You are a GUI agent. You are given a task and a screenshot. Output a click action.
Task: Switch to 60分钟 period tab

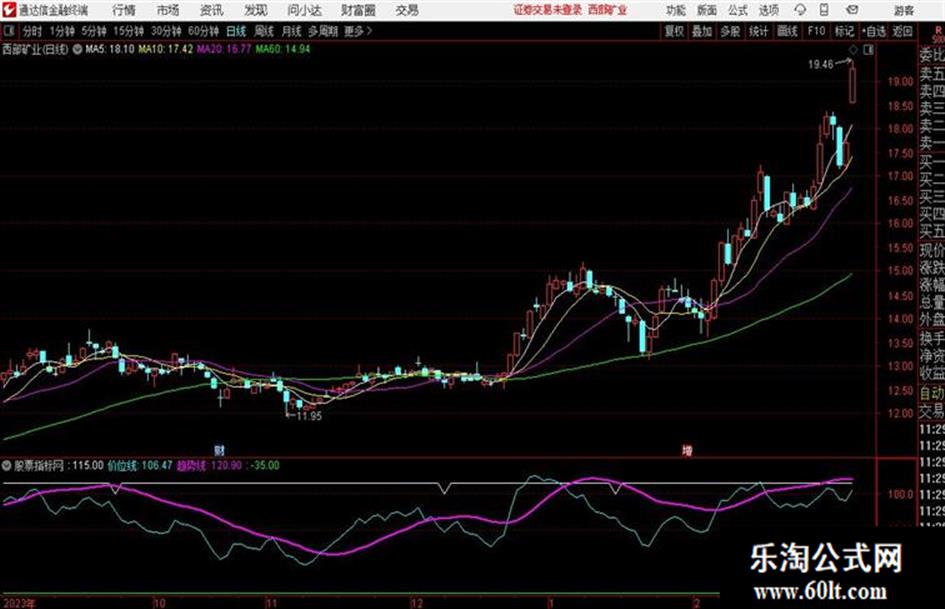point(204,31)
